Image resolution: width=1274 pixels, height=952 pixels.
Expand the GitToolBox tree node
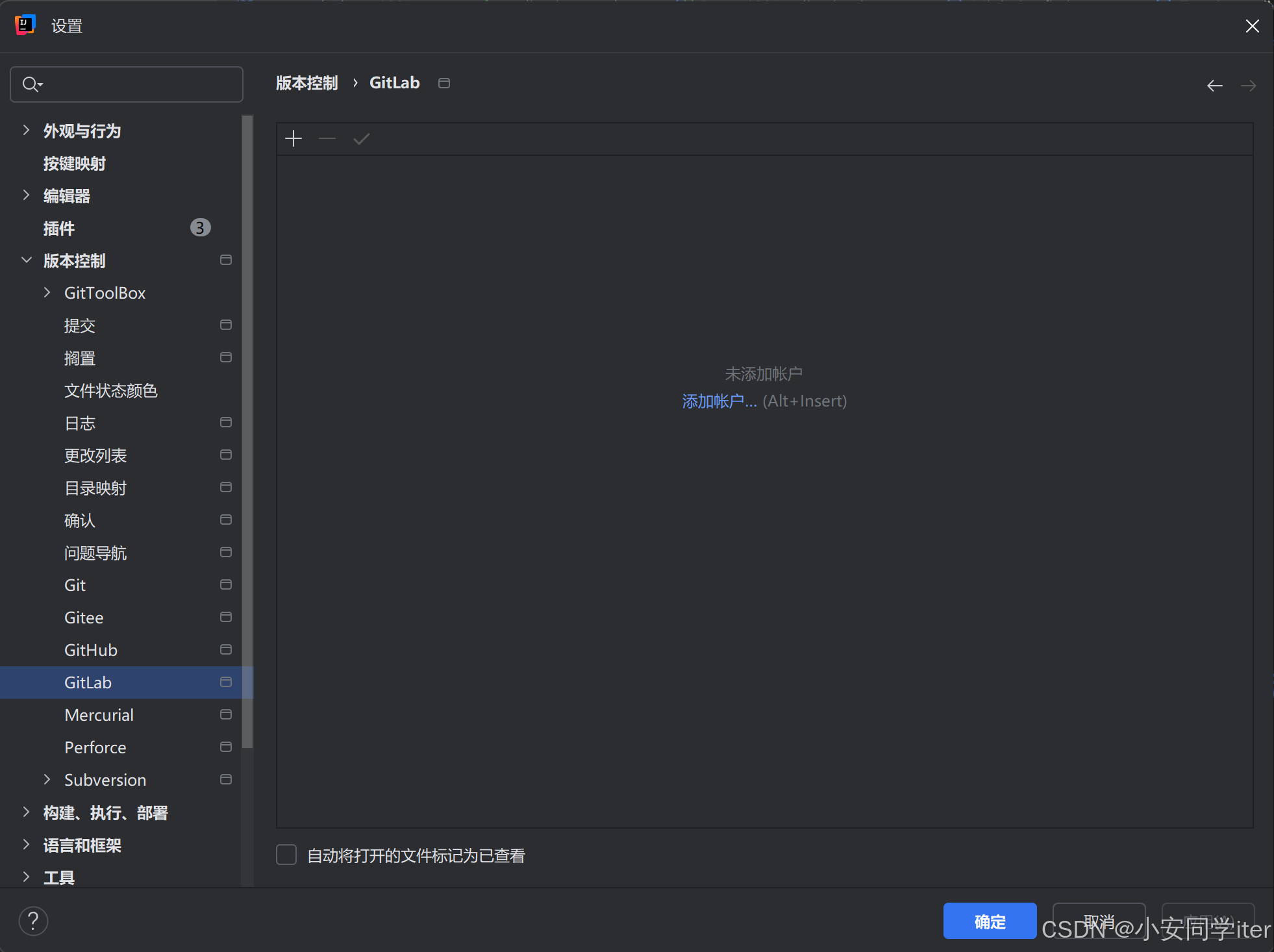(47, 293)
